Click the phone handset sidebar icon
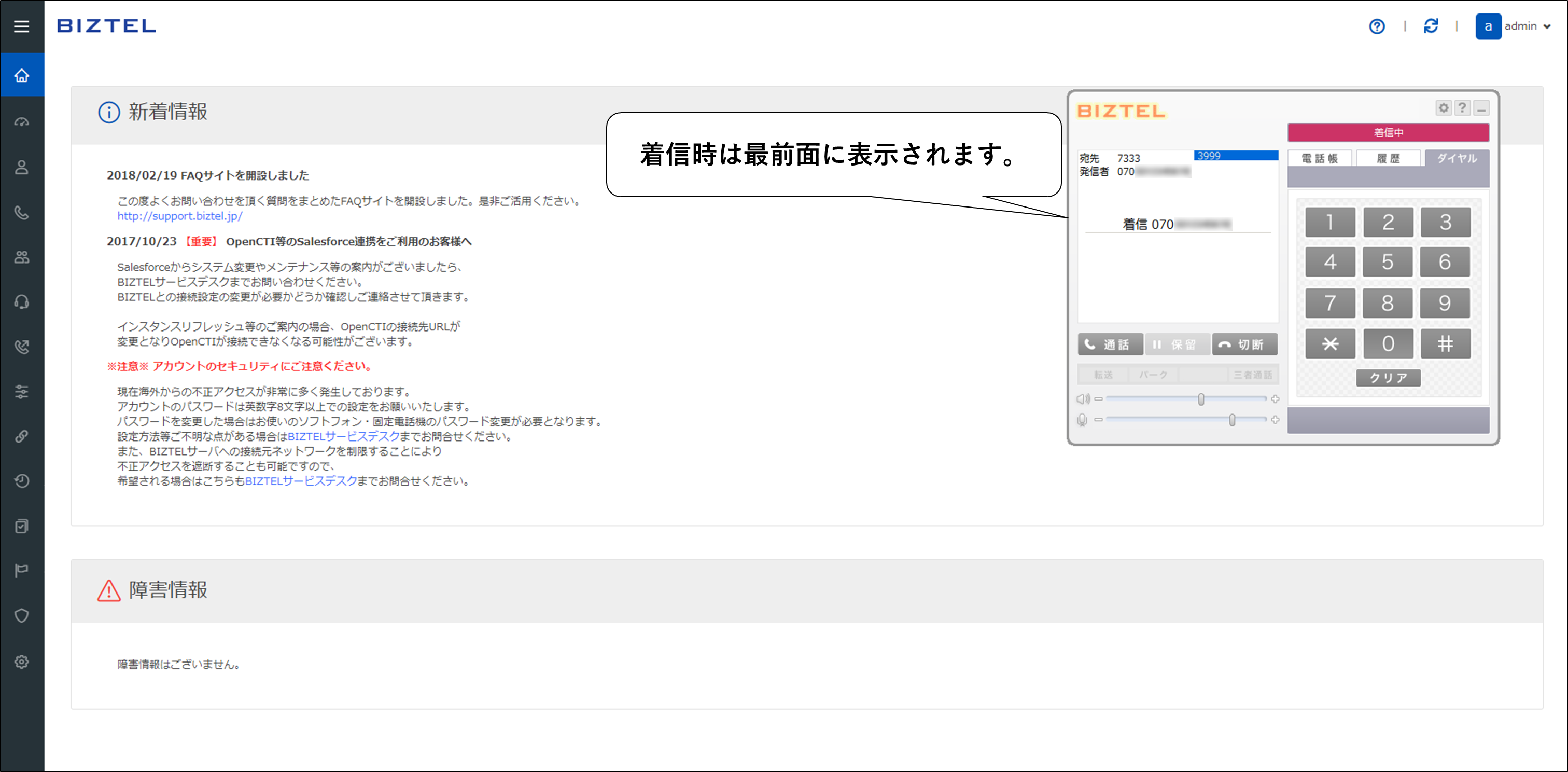The width and height of the screenshot is (1568, 772). click(22, 213)
